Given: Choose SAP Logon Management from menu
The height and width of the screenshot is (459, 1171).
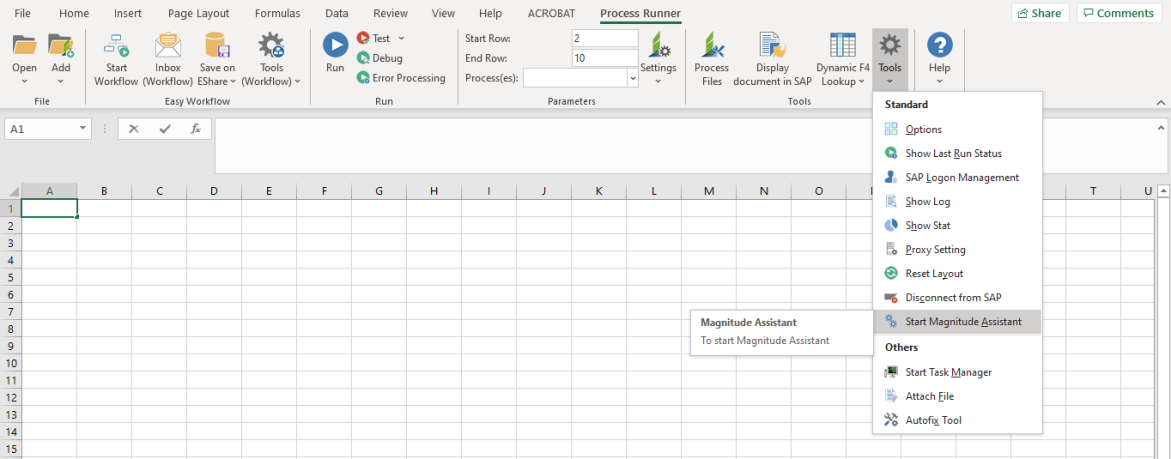Looking at the screenshot, I should (961, 178).
